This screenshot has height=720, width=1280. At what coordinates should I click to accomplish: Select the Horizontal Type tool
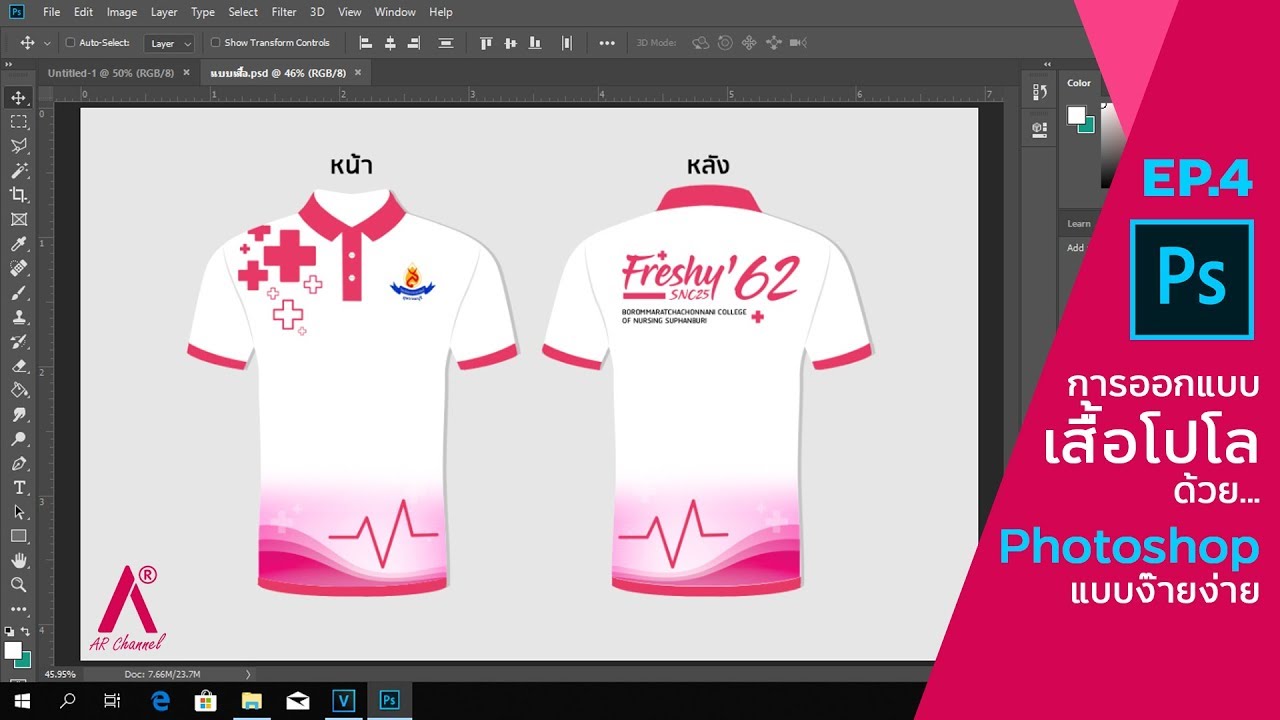(19, 488)
